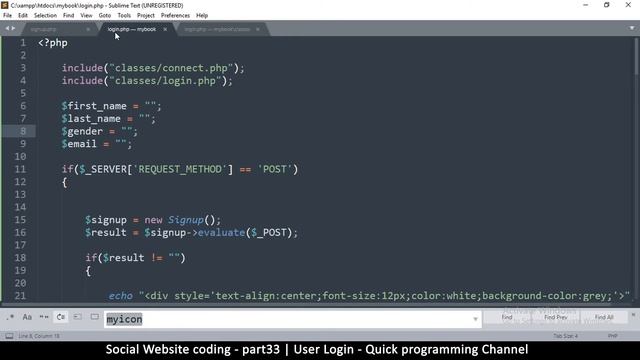Click the previous tab arrow

7,28
